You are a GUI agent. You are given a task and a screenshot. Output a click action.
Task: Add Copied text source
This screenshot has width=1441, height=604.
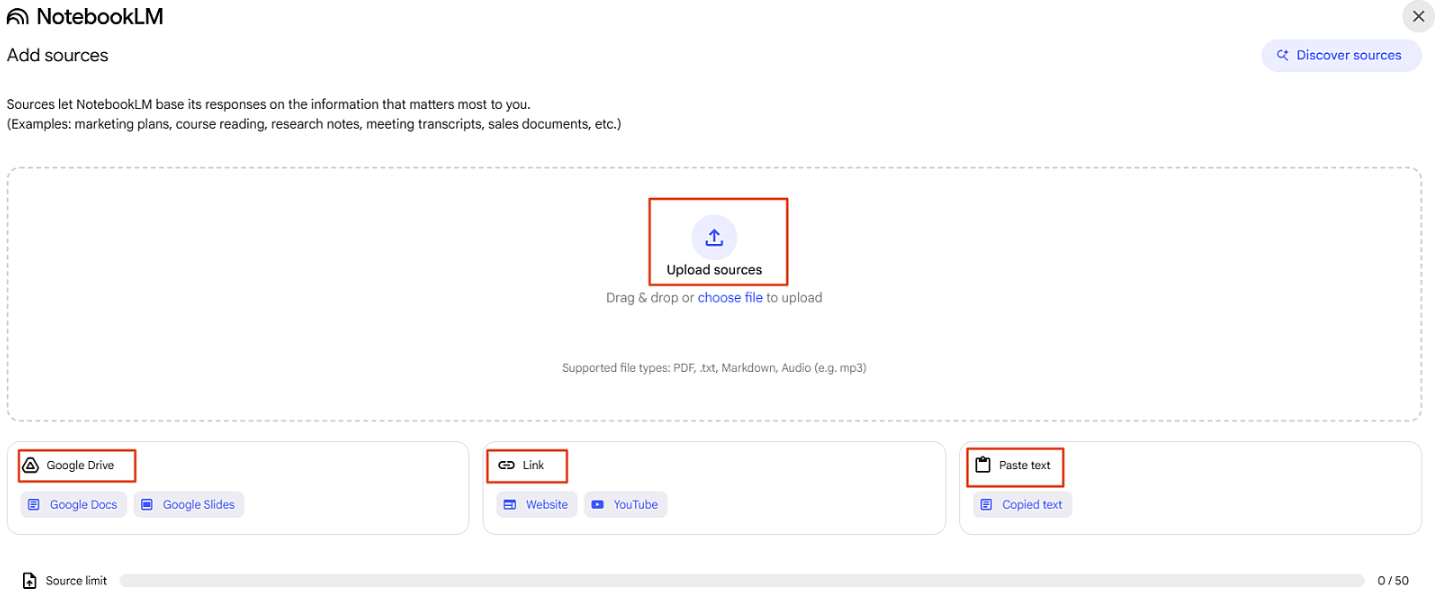1023,505
